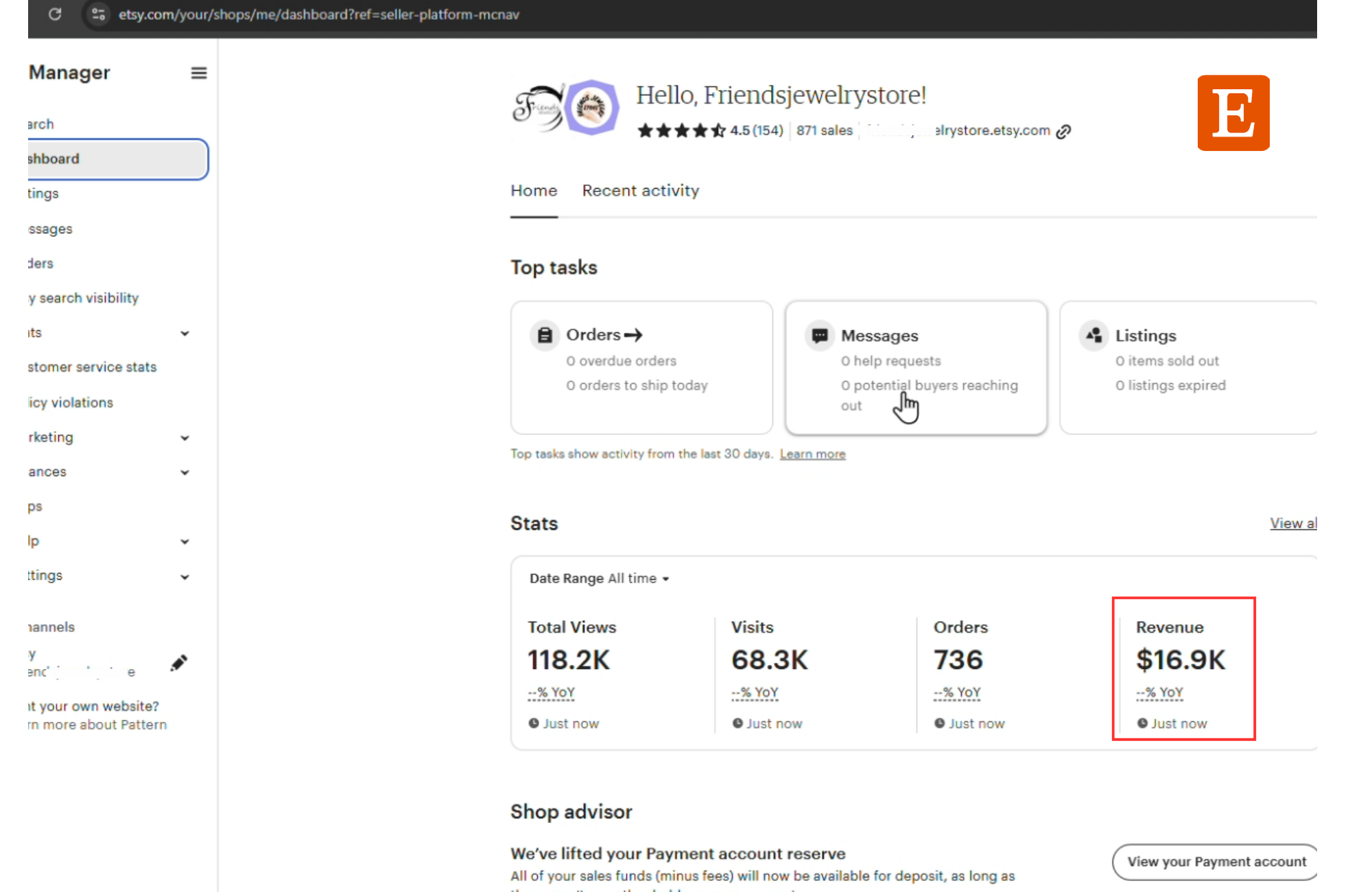
Task: Click the star rating 4.5 (154)
Action: [x=710, y=130]
